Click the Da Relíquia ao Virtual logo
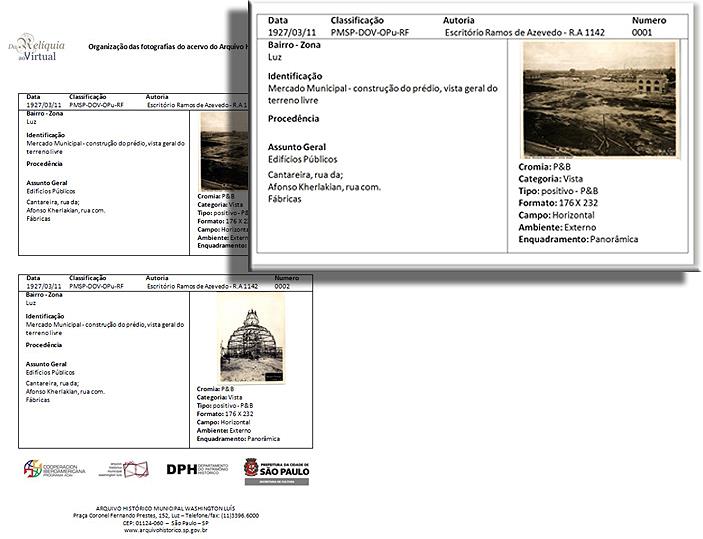Image resolution: width=703 pixels, height=539 pixels. pyautogui.click(x=32, y=47)
